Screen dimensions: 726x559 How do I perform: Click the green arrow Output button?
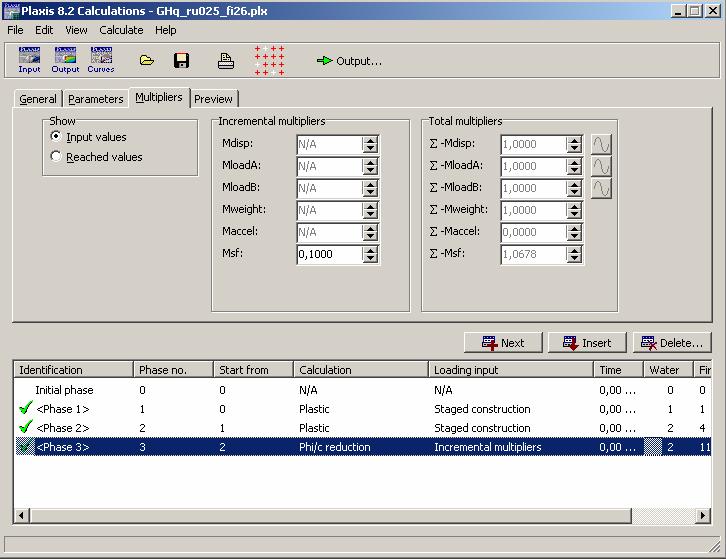350,61
